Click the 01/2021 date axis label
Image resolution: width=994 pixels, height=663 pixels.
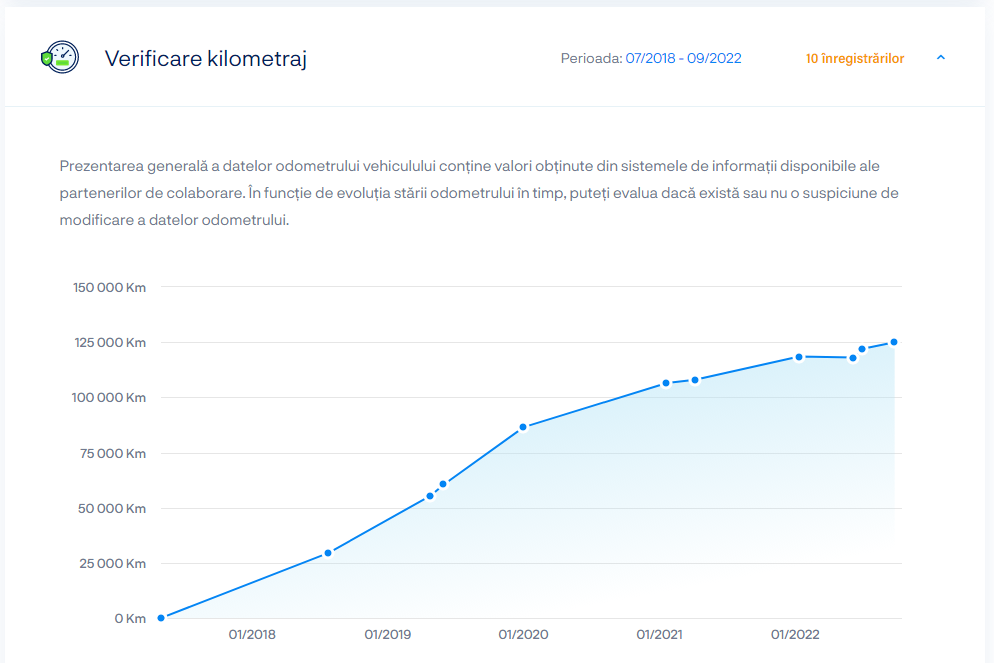pyautogui.click(x=659, y=634)
